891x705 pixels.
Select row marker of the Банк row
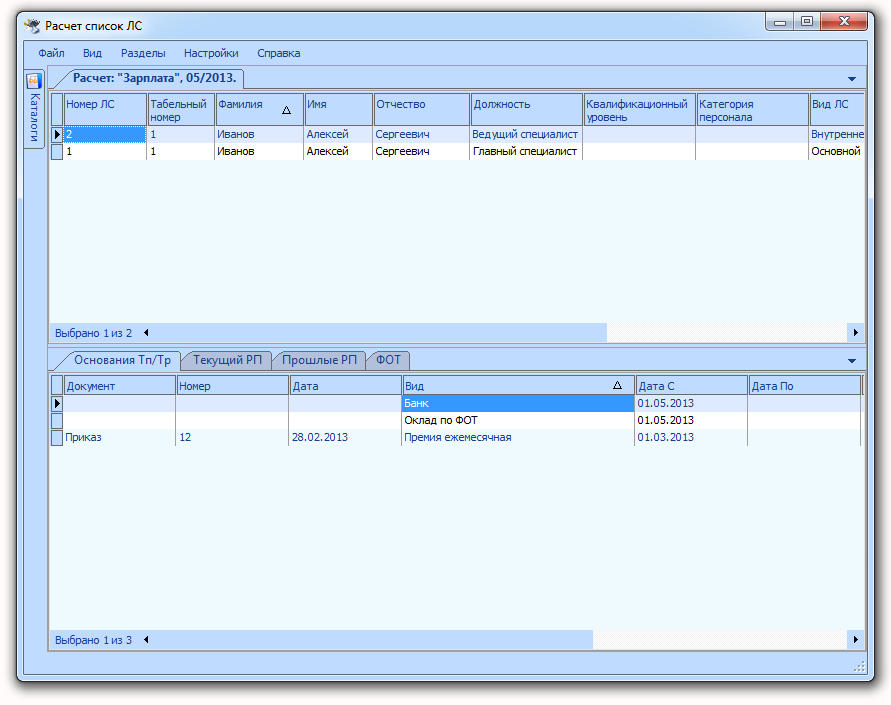[x=57, y=403]
